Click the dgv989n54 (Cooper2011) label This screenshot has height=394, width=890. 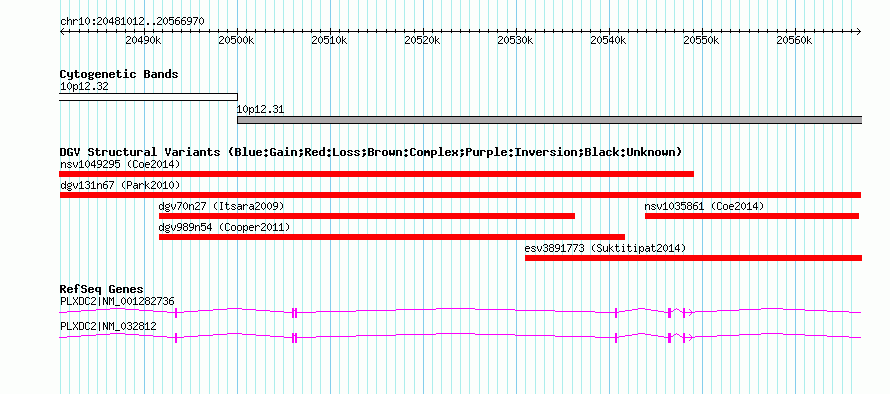click(224, 227)
